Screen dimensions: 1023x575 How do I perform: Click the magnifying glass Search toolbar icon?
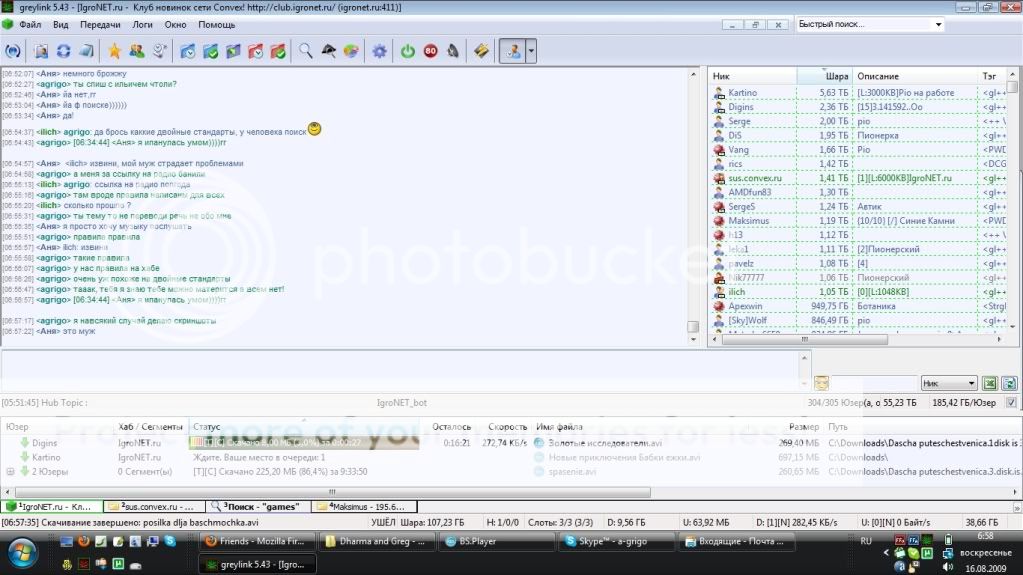coord(306,50)
